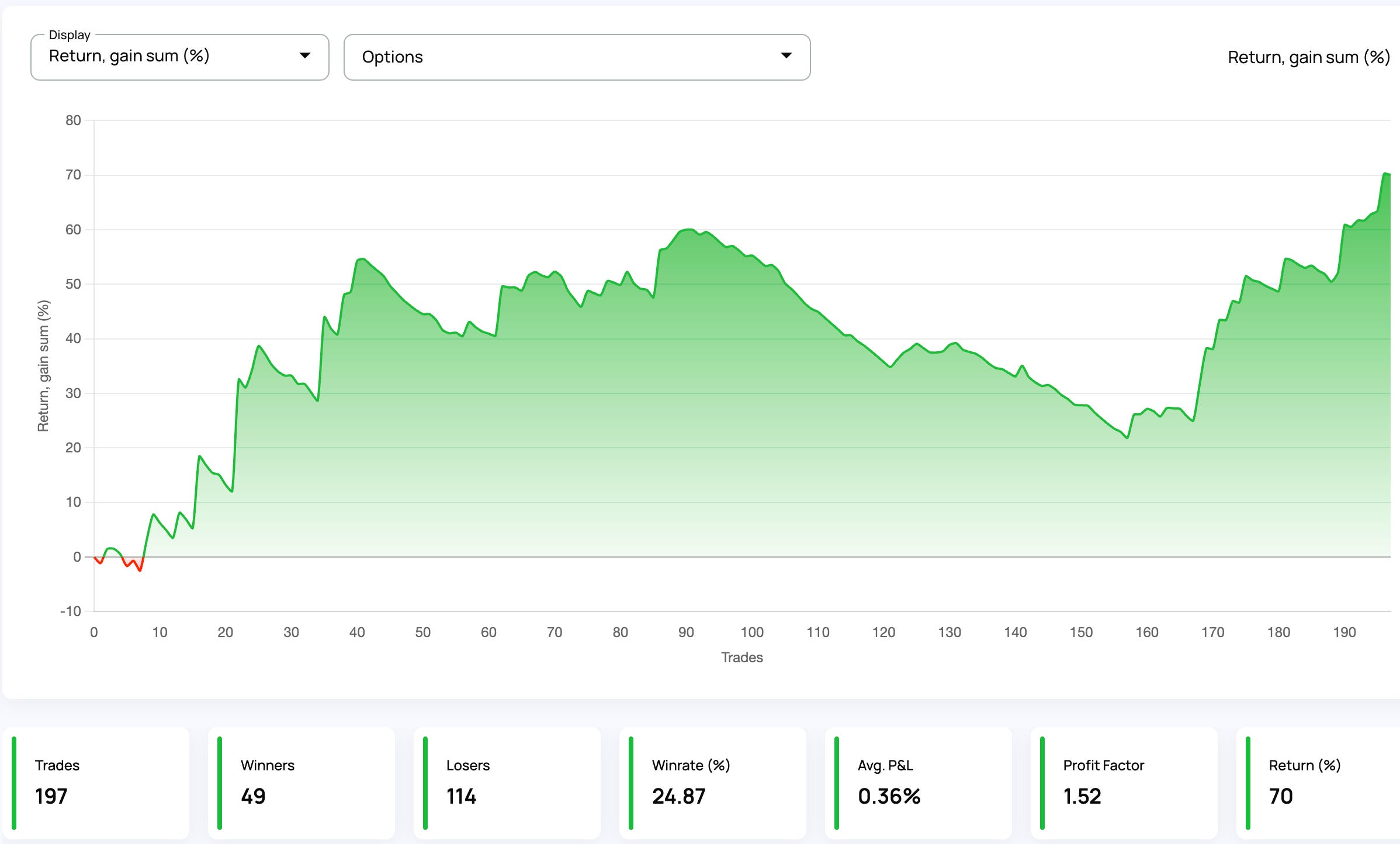Click the Losers stat card
The image size is (1400, 844).
pyautogui.click(x=507, y=782)
